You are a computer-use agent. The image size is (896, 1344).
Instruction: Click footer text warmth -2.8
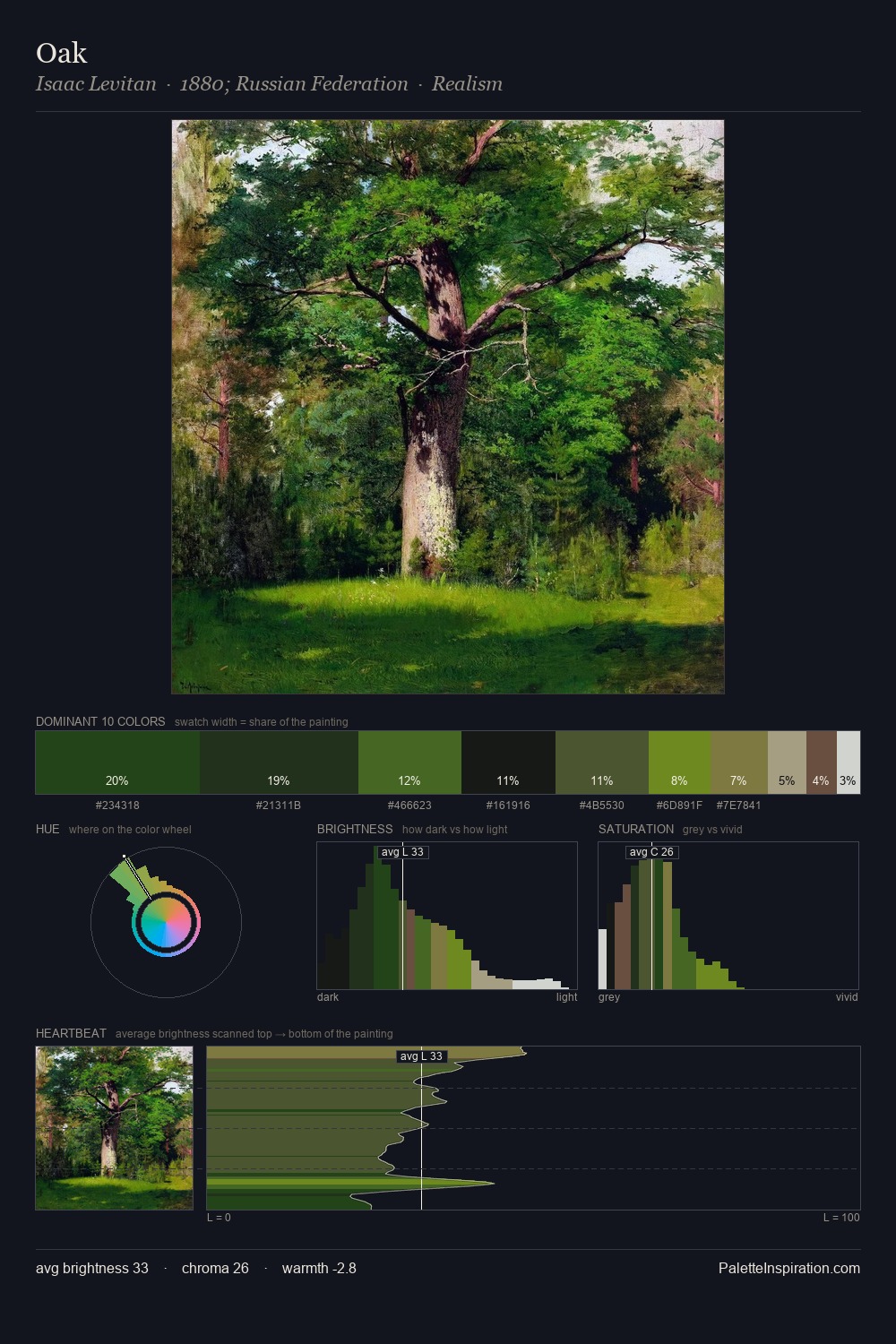319,1269
